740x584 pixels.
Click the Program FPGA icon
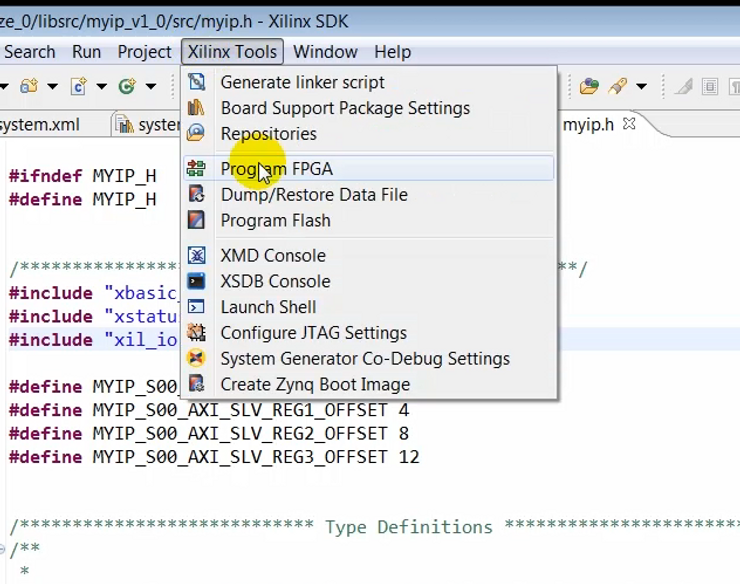196,169
